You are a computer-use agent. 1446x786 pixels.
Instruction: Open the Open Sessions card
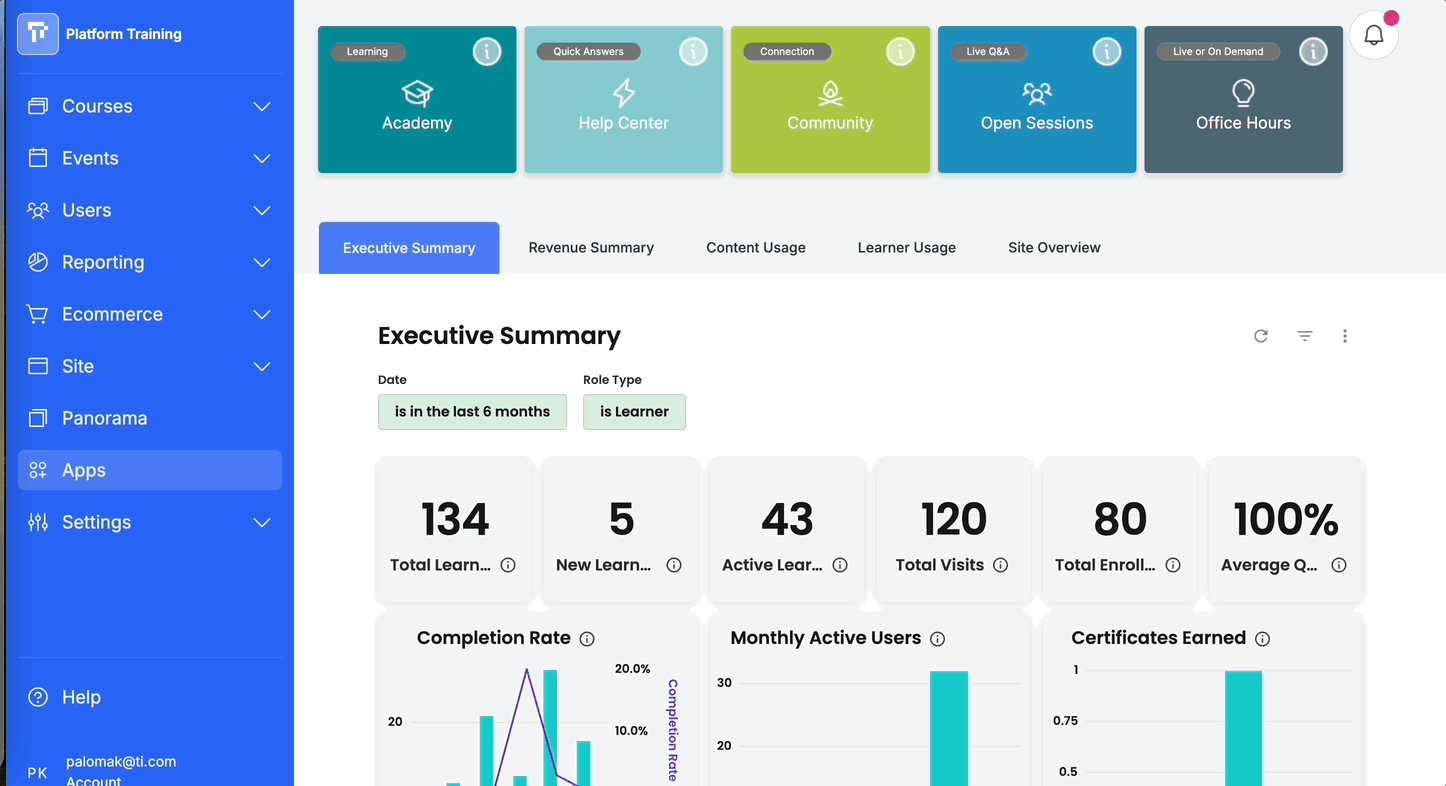1037,100
